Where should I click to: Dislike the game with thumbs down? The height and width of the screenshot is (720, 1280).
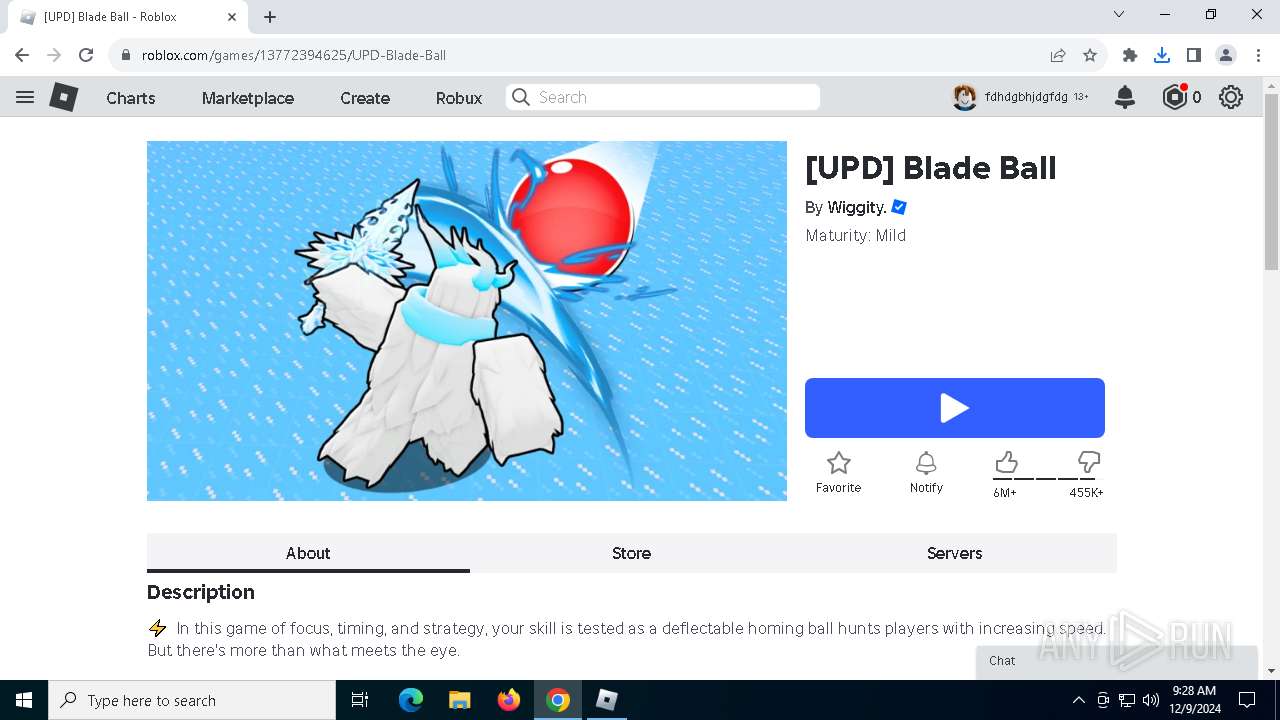(x=1088, y=462)
